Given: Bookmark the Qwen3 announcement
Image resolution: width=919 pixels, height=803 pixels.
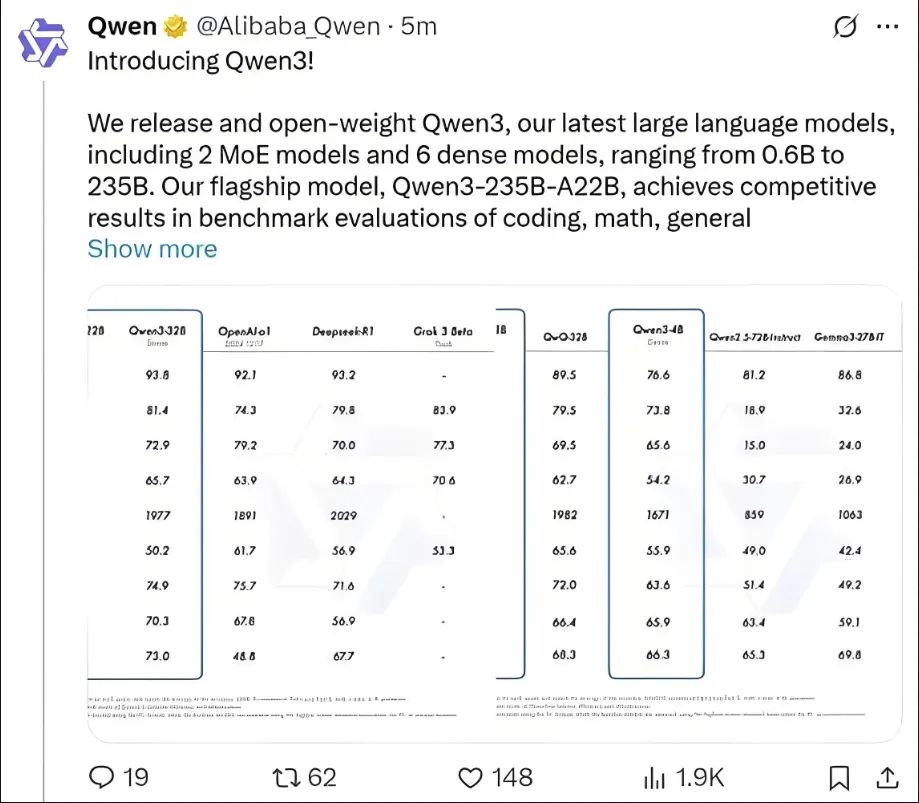Looking at the screenshot, I should pos(841,777).
